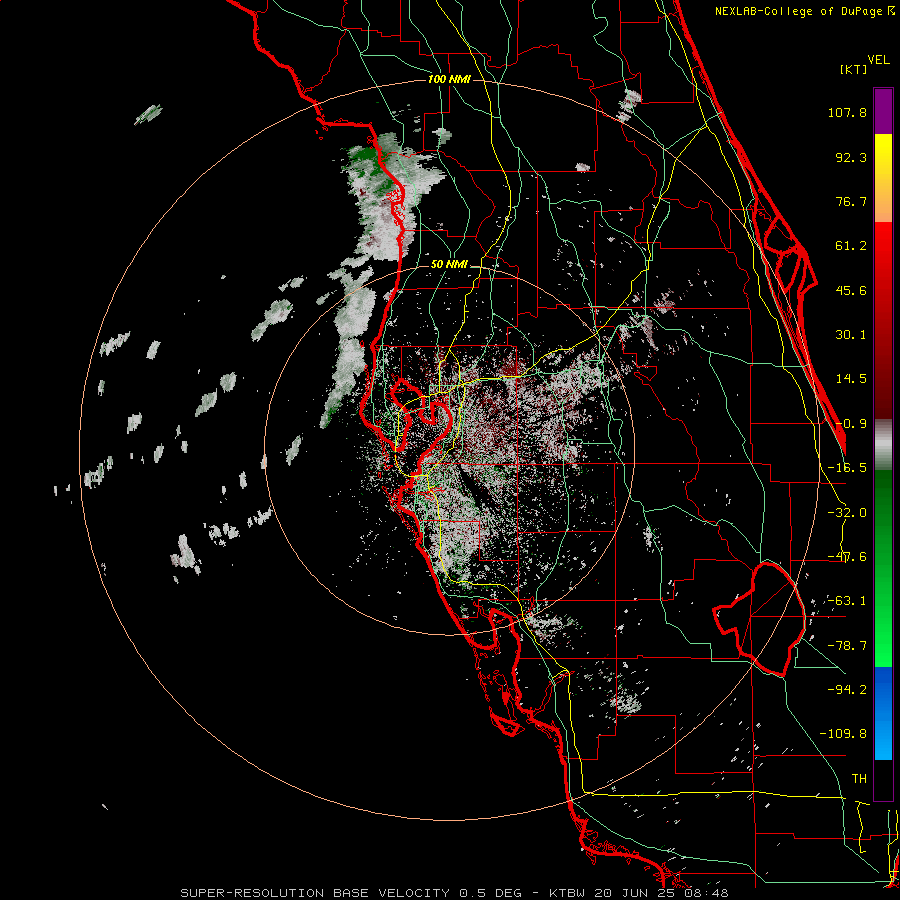
Task: Select the 92.3 velocity scale value
Action: point(851,157)
